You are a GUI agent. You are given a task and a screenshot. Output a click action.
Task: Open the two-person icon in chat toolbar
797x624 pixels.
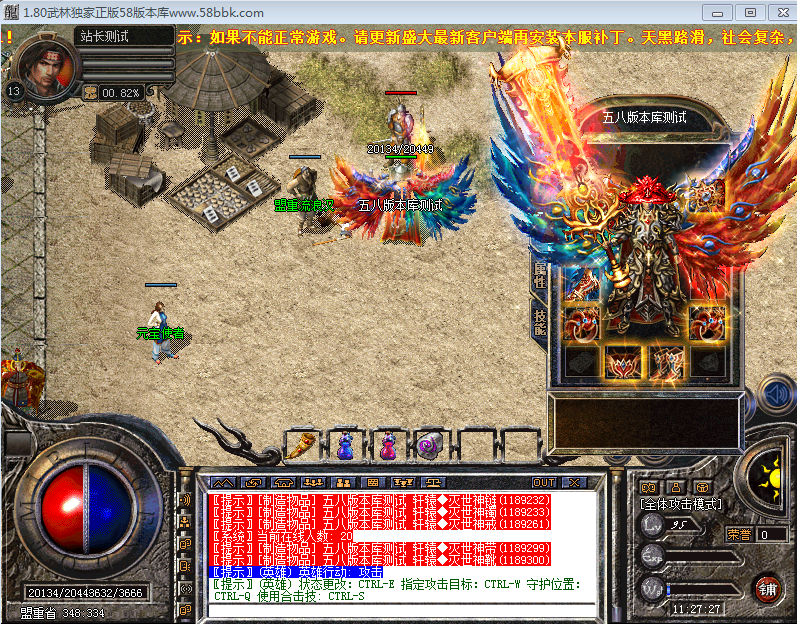(343, 483)
